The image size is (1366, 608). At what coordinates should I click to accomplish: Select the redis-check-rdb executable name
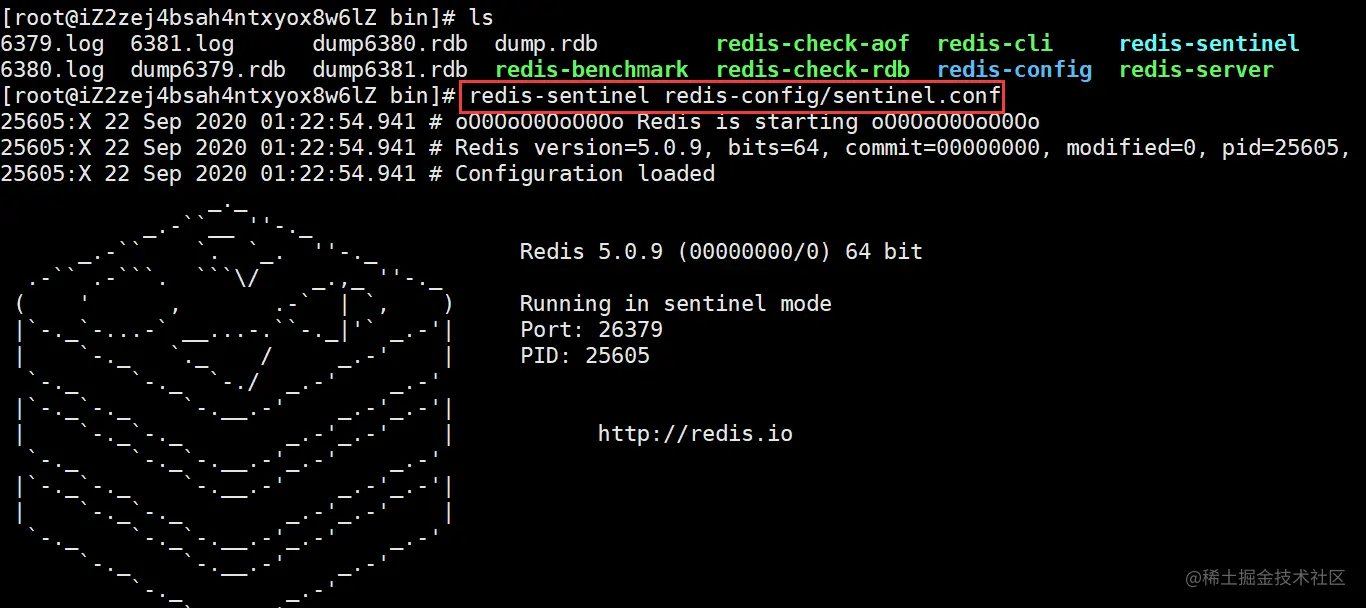pos(813,70)
